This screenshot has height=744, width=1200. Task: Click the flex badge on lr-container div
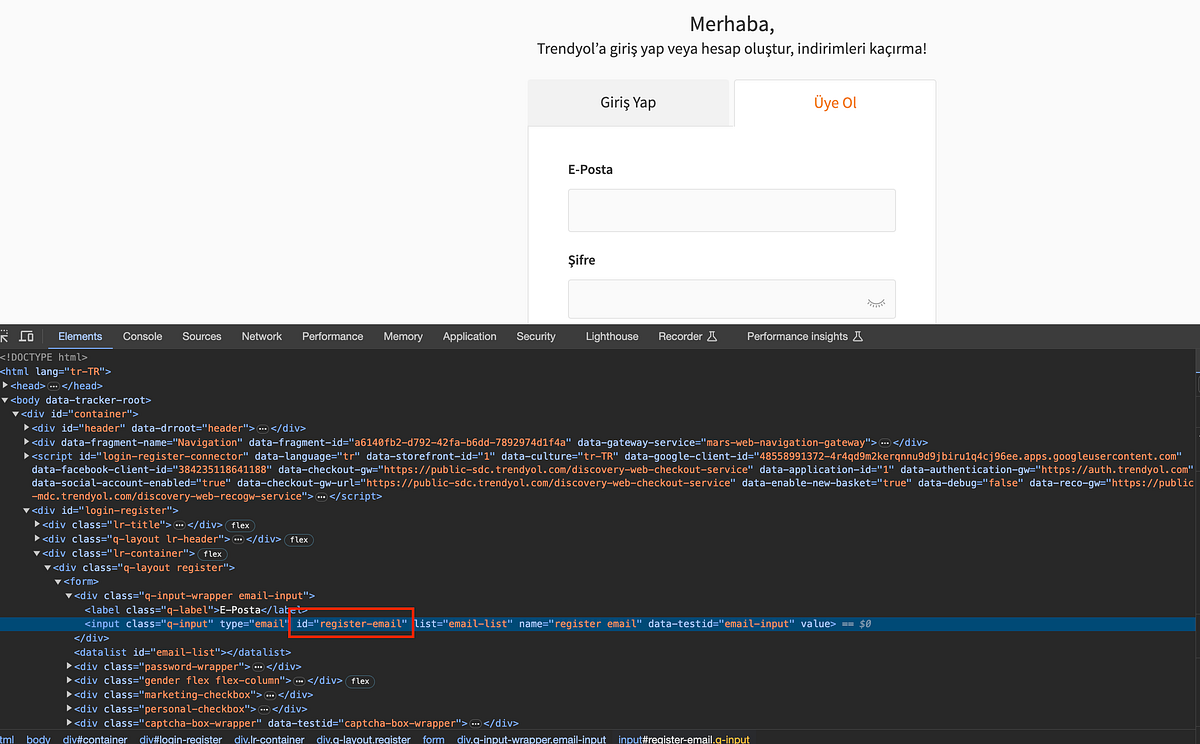(212, 553)
